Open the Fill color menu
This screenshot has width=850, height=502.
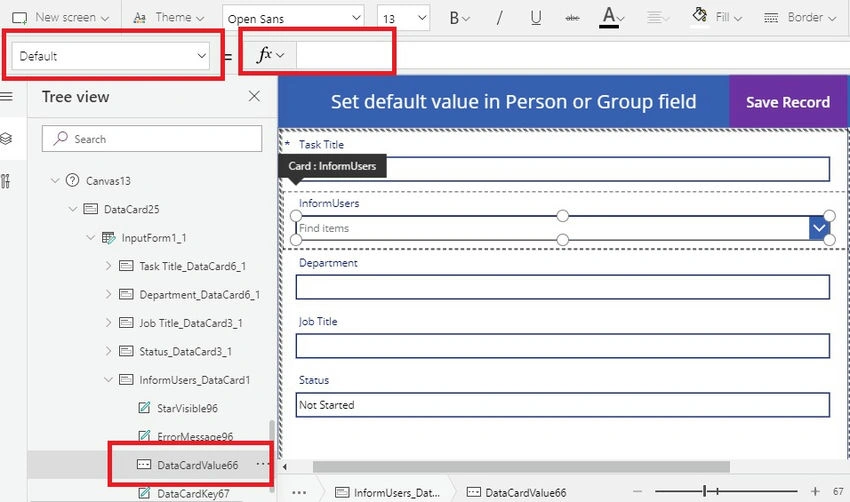pos(717,17)
